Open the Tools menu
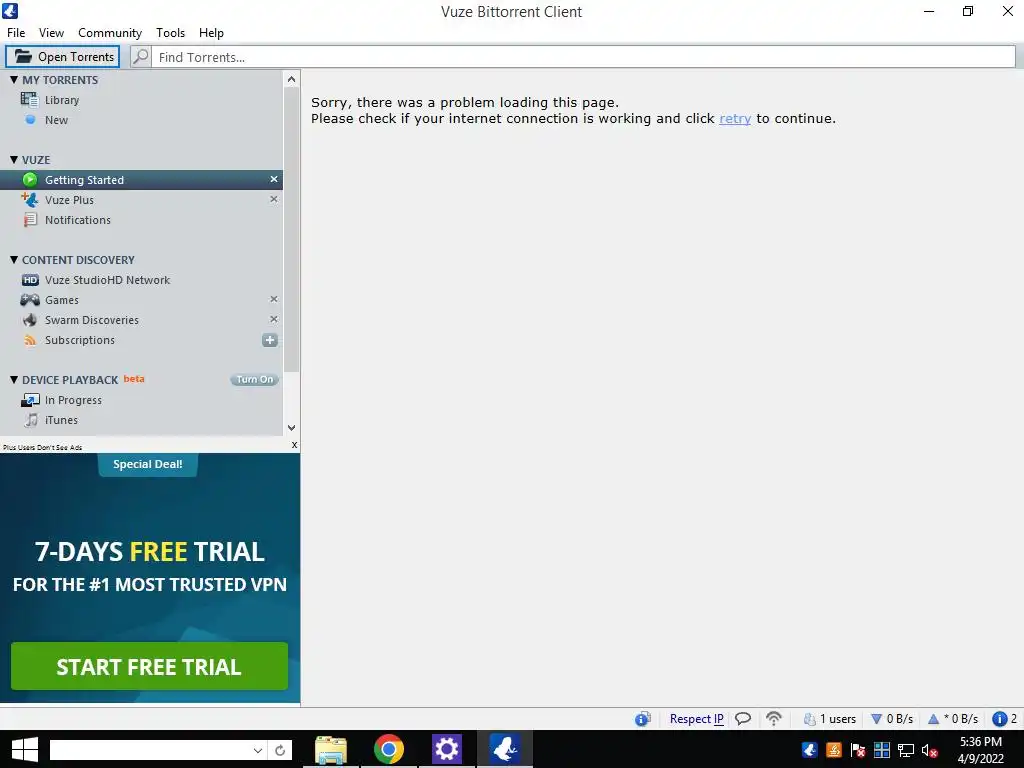 (x=170, y=33)
